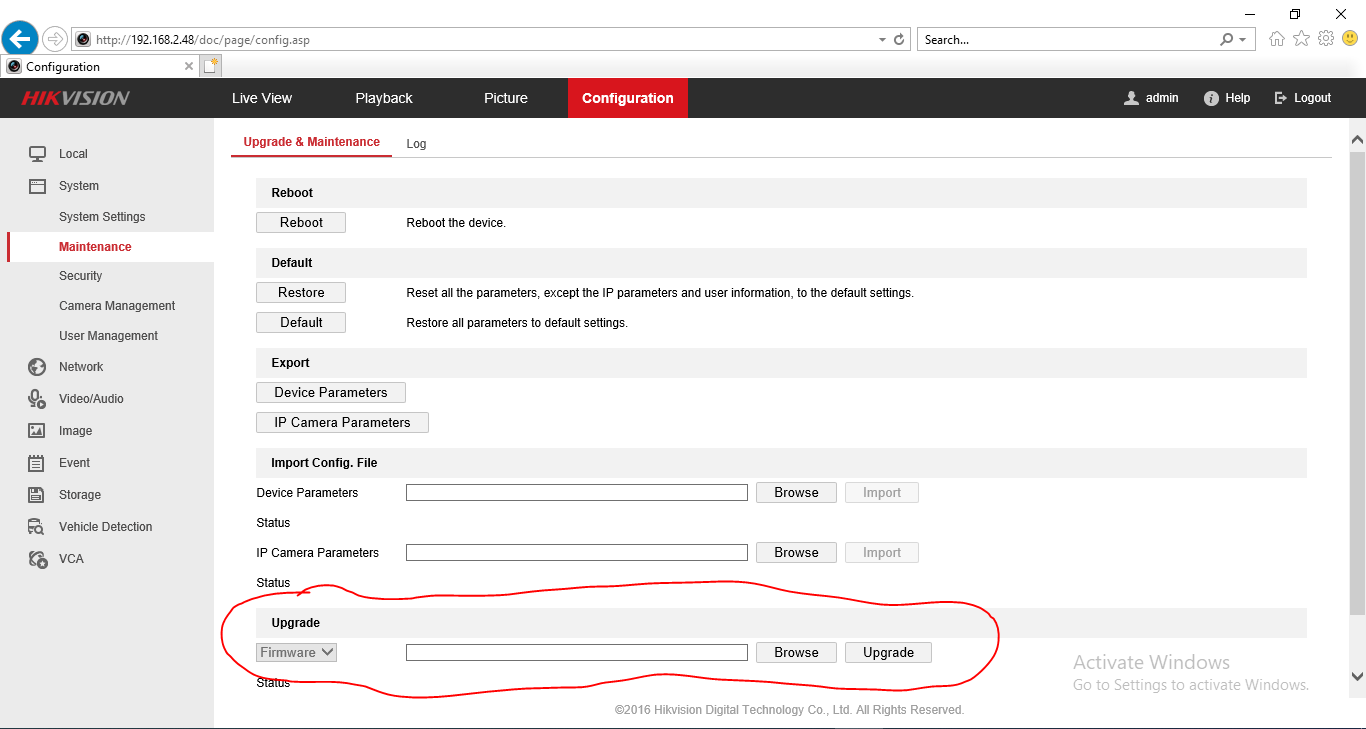Click the Network globe icon in sidebar
The width and height of the screenshot is (1366, 729).
[x=37, y=367]
